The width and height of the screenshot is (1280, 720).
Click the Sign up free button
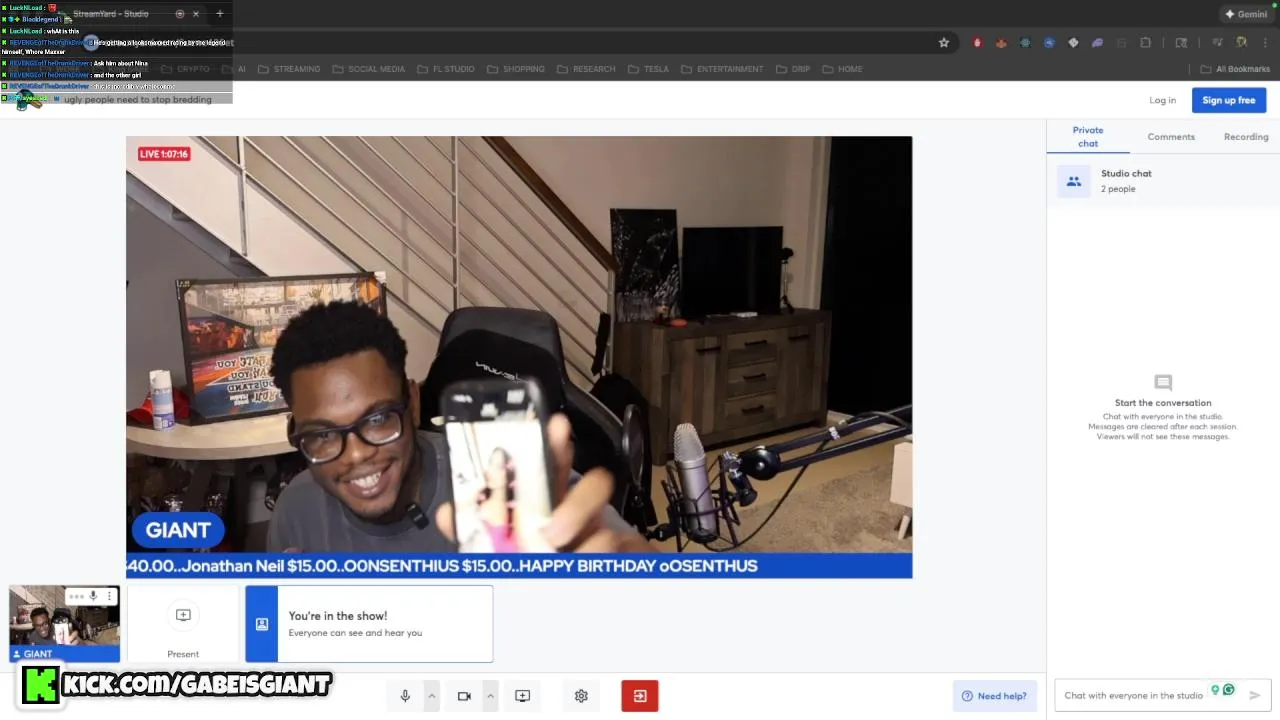point(1229,100)
